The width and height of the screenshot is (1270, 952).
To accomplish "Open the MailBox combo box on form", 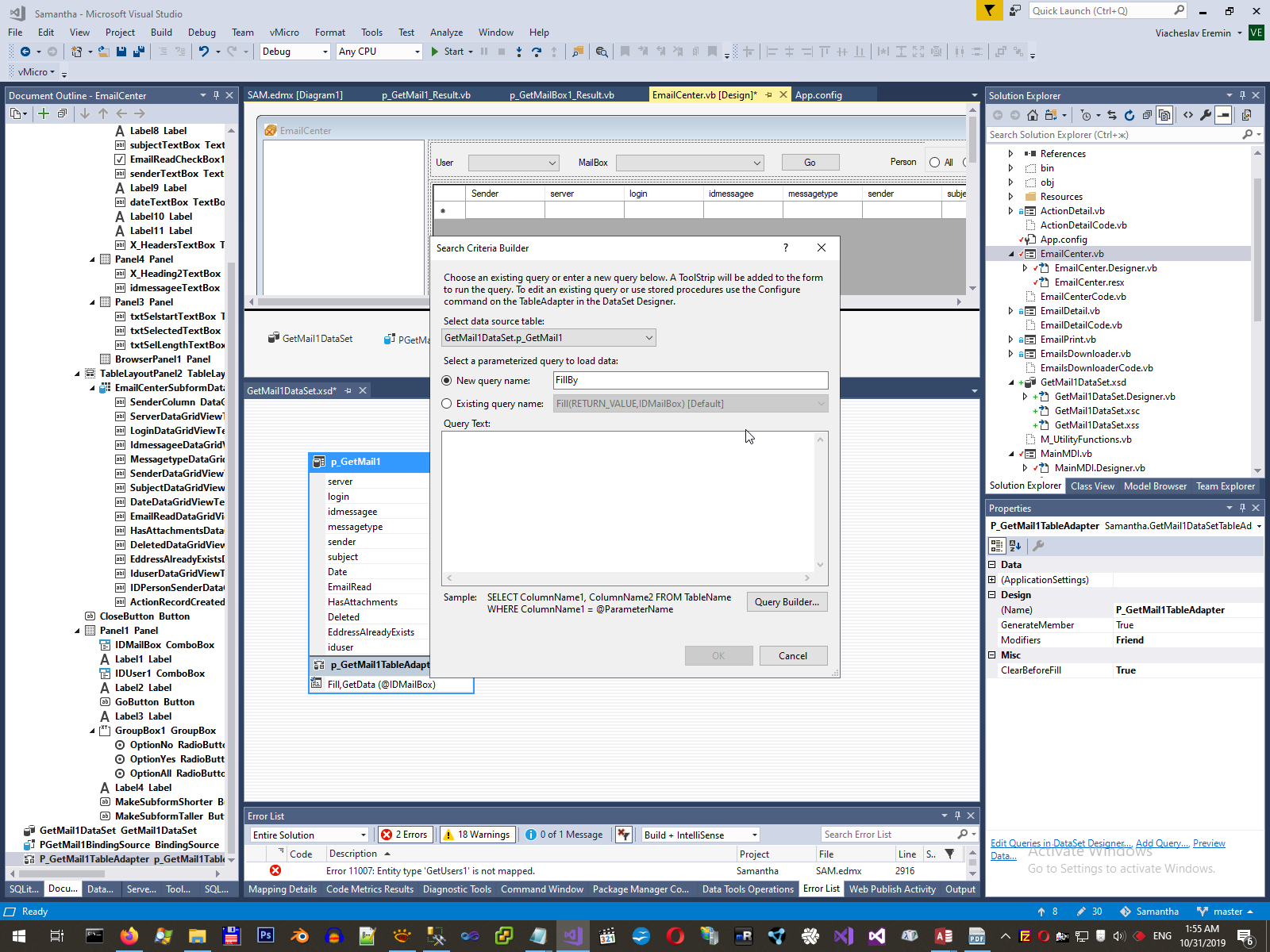I will 690,163.
